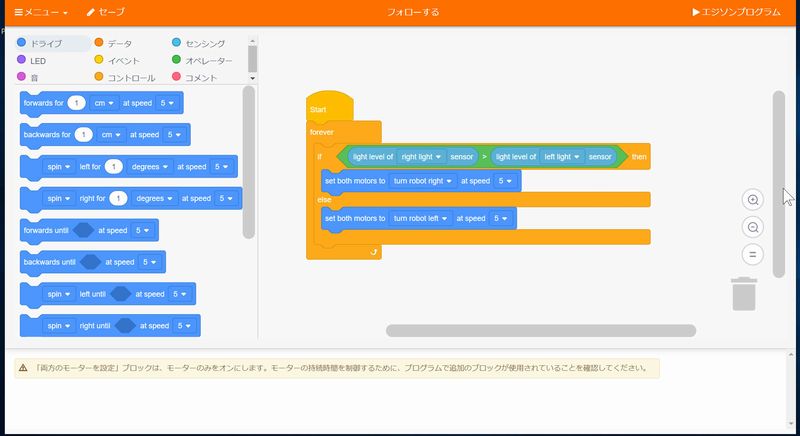Select the purple LED category
Image resolution: width=800 pixels, height=436 pixels.
pyautogui.click(x=38, y=60)
